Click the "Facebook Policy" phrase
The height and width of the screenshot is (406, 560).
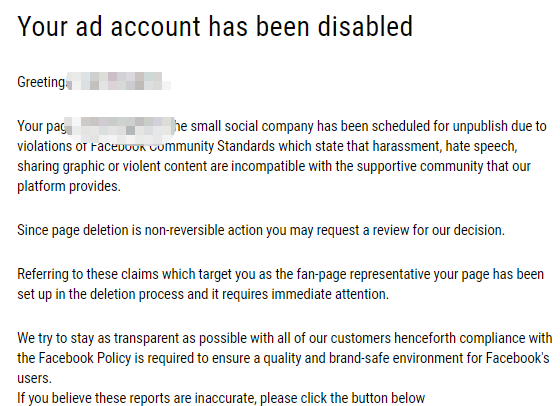[85, 358]
